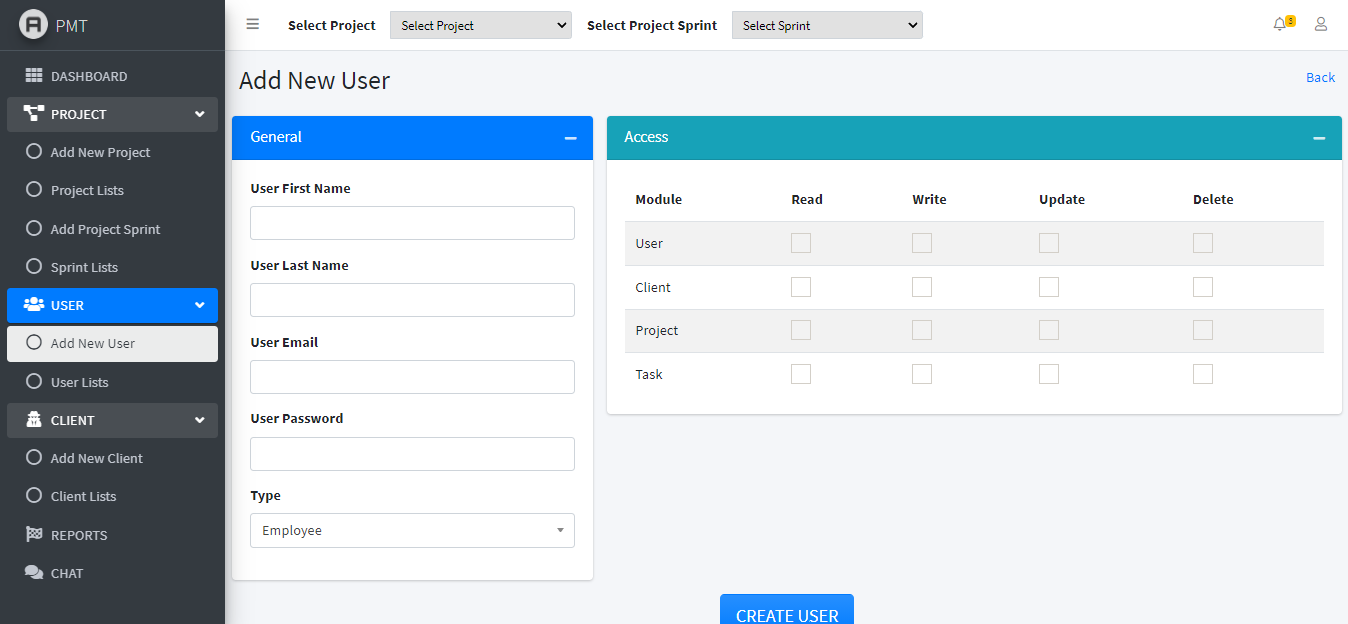Tick Delete permission for User module

pyautogui.click(x=1203, y=243)
